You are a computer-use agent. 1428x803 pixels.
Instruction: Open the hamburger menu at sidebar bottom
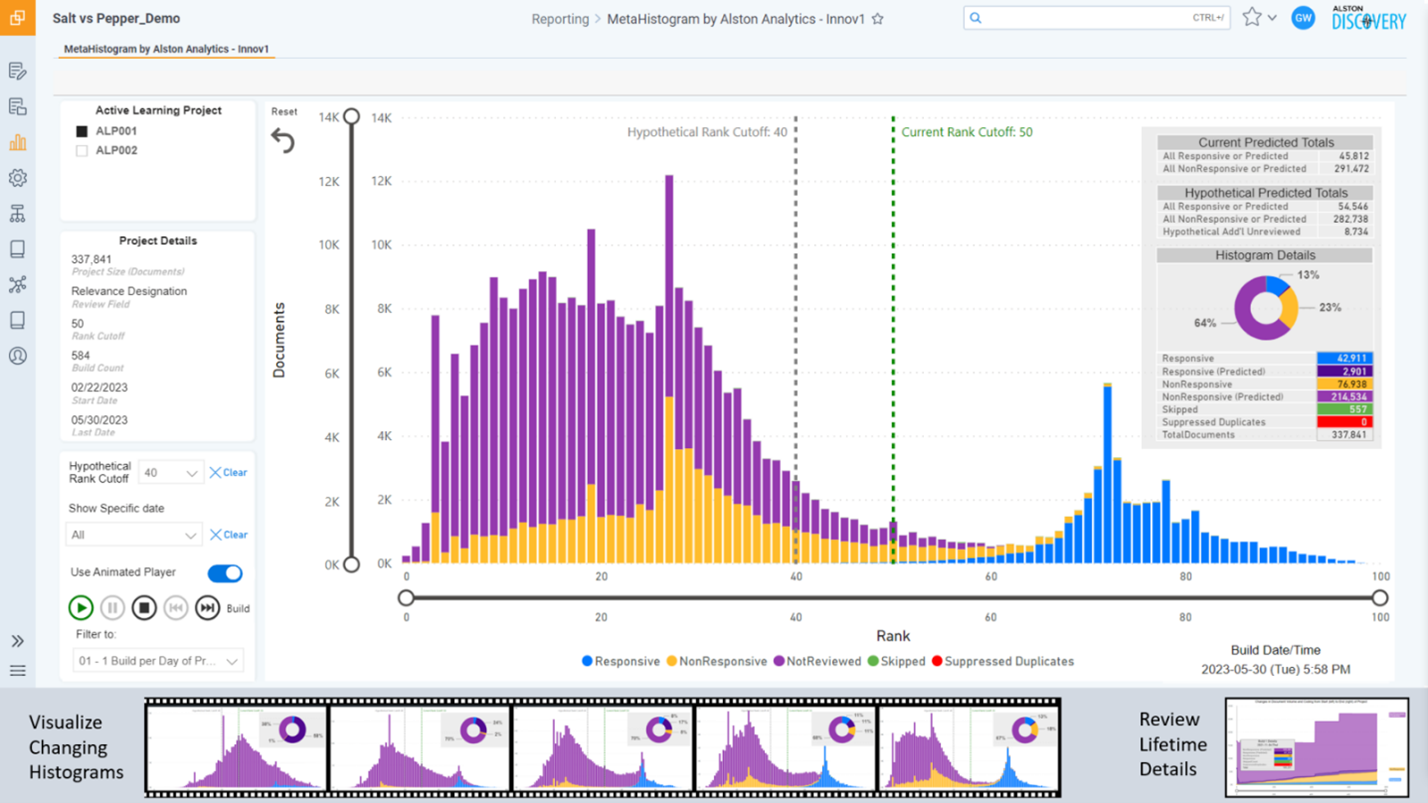(x=17, y=670)
